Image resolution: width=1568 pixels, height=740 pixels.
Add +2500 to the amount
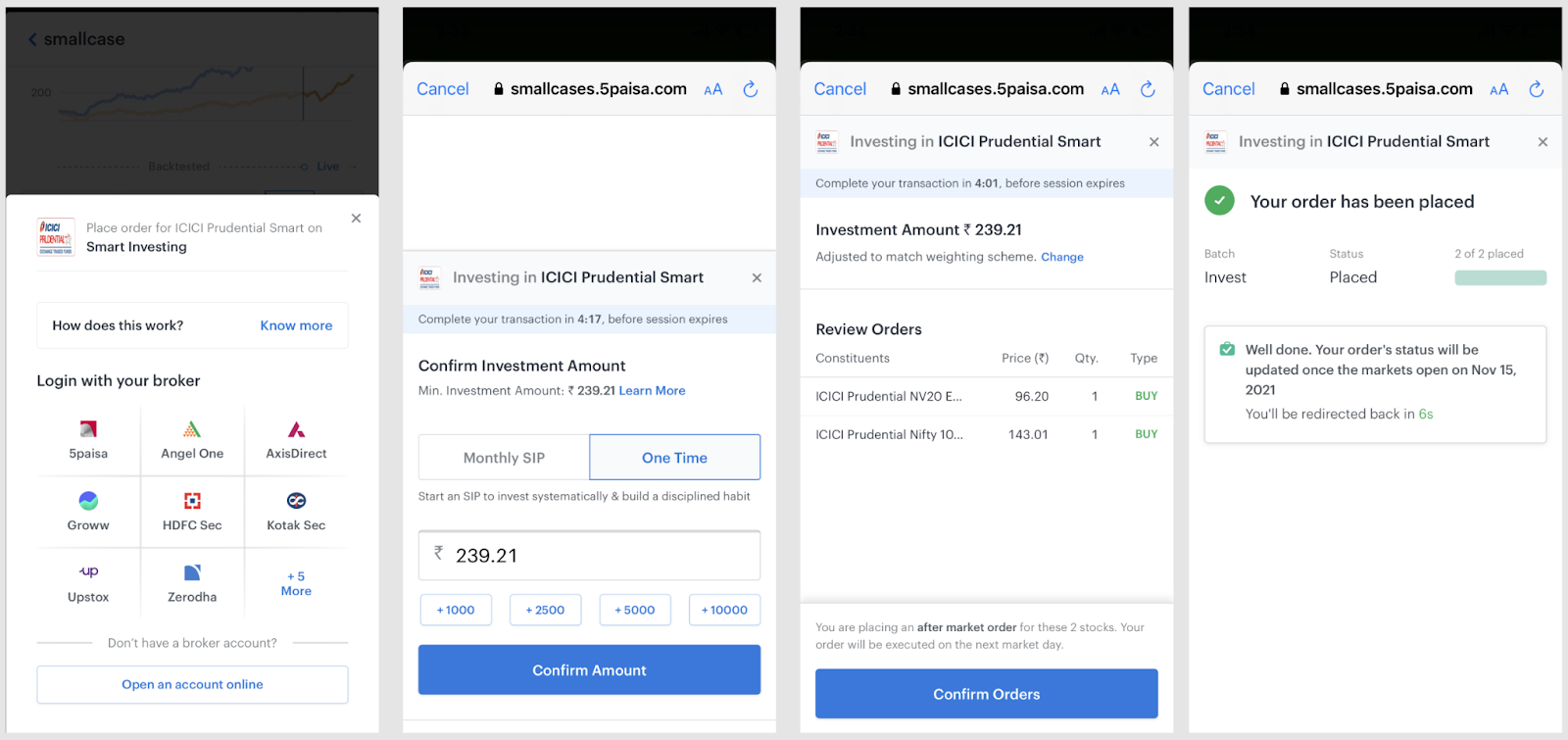point(545,610)
